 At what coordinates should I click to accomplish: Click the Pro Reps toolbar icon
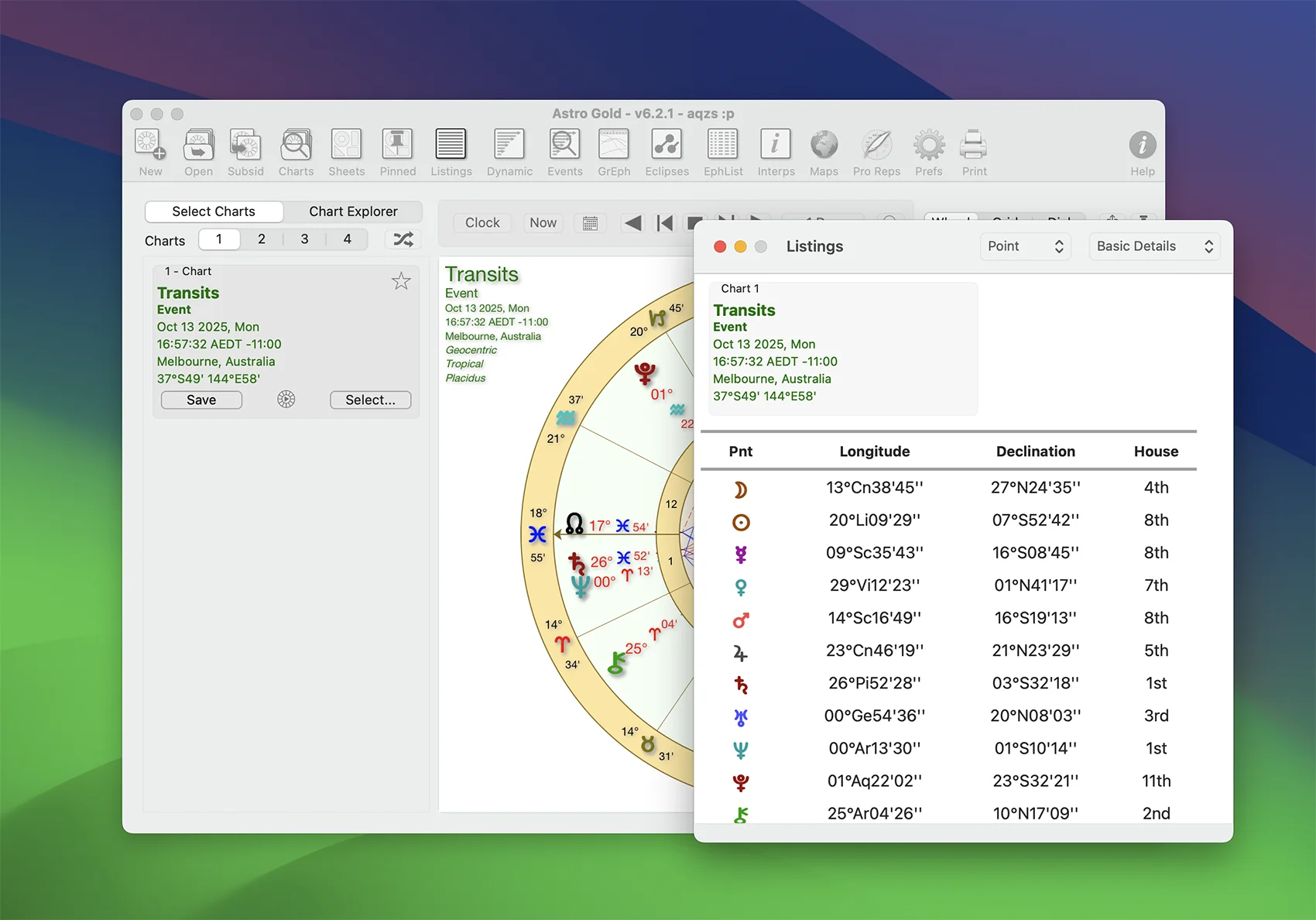(876, 153)
